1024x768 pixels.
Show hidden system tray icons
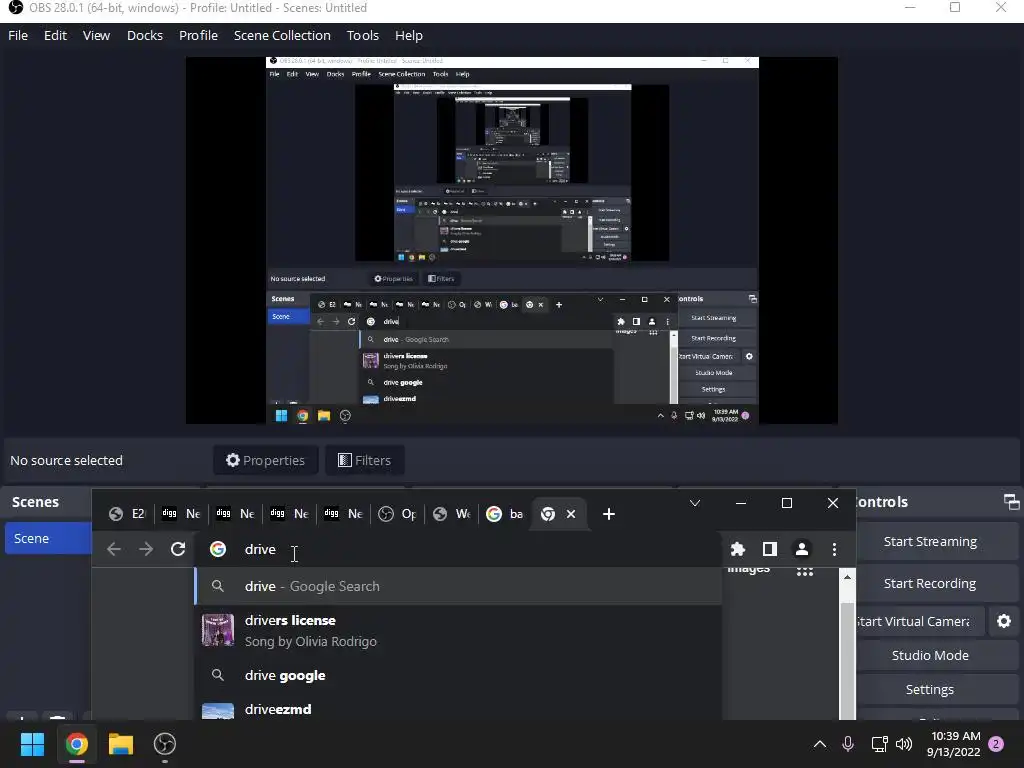click(820, 744)
